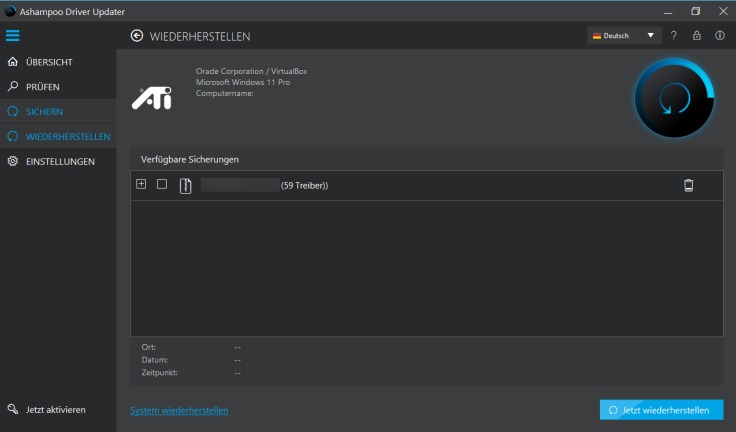The width and height of the screenshot is (736, 432).
Task: Restore down the window size
Action: 695,11
